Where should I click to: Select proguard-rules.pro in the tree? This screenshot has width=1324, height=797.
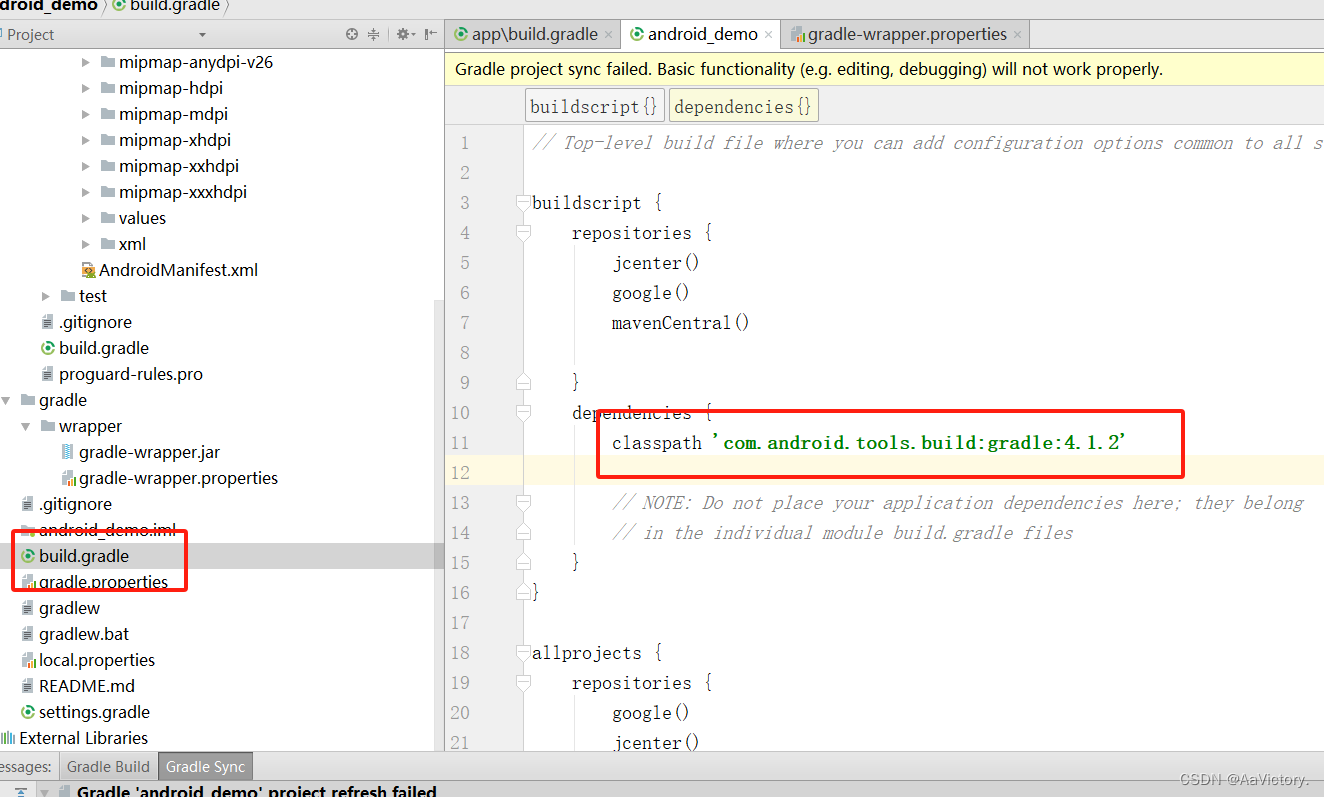(130, 374)
